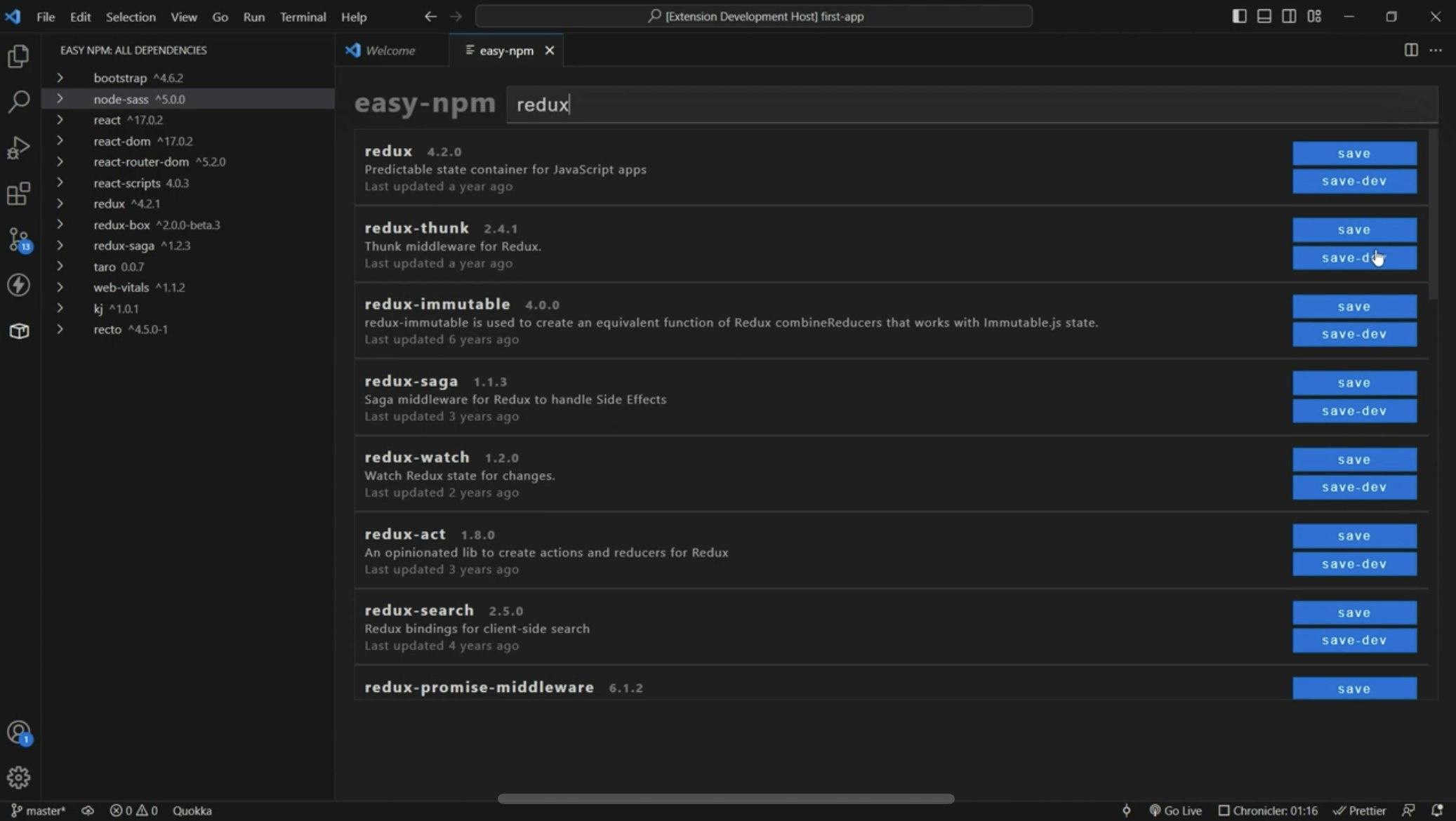The image size is (1456, 821).
Task: Select recto ^4.5.0-1 in dependencies
Action: coord(188,329)
